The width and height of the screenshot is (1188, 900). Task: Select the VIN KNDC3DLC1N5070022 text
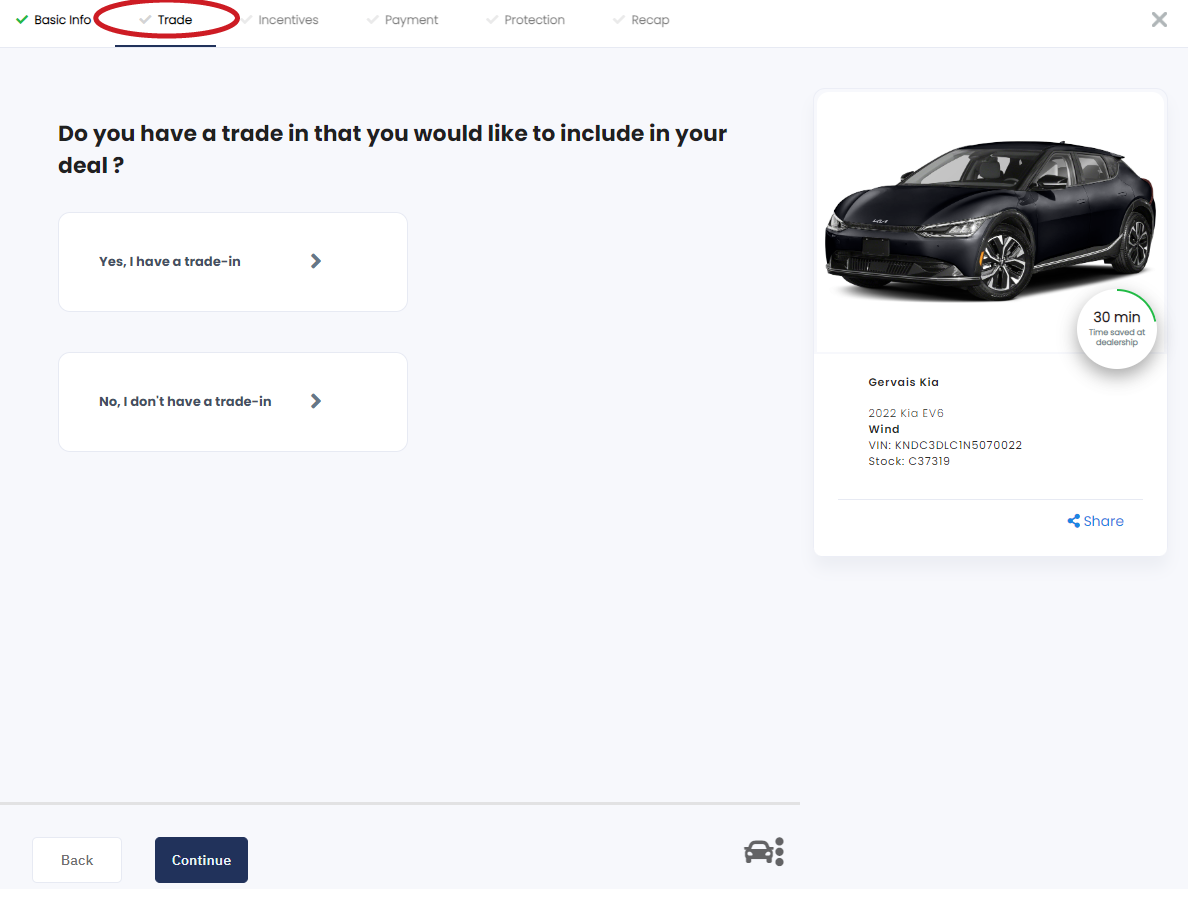(x=945, y=445)
